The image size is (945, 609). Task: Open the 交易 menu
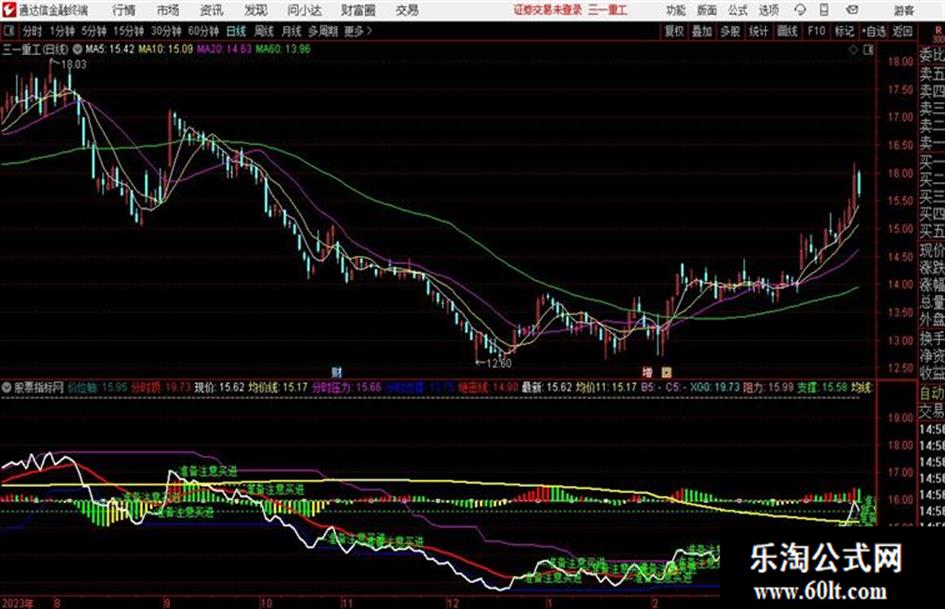(x=407, y=10)
